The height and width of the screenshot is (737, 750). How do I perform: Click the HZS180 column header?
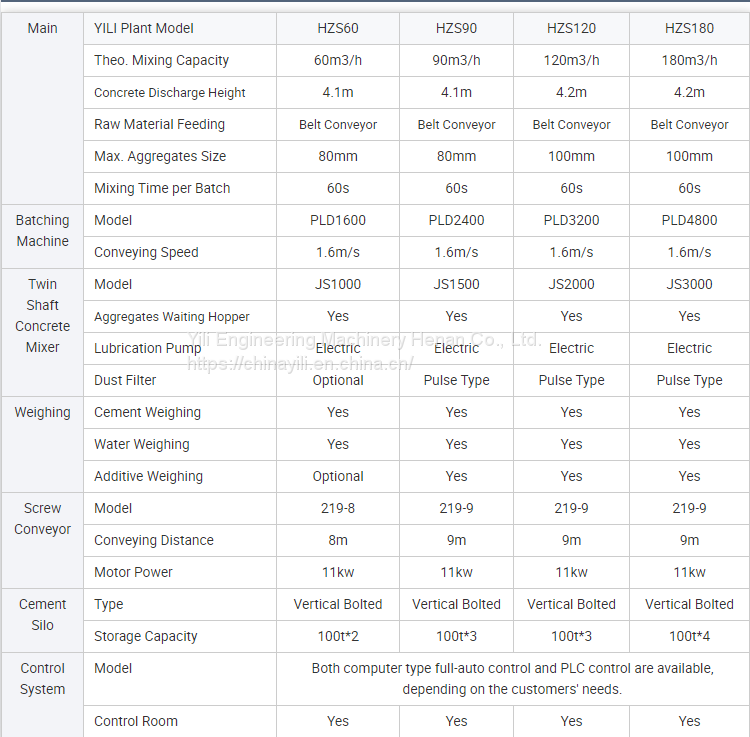(689, 28)
